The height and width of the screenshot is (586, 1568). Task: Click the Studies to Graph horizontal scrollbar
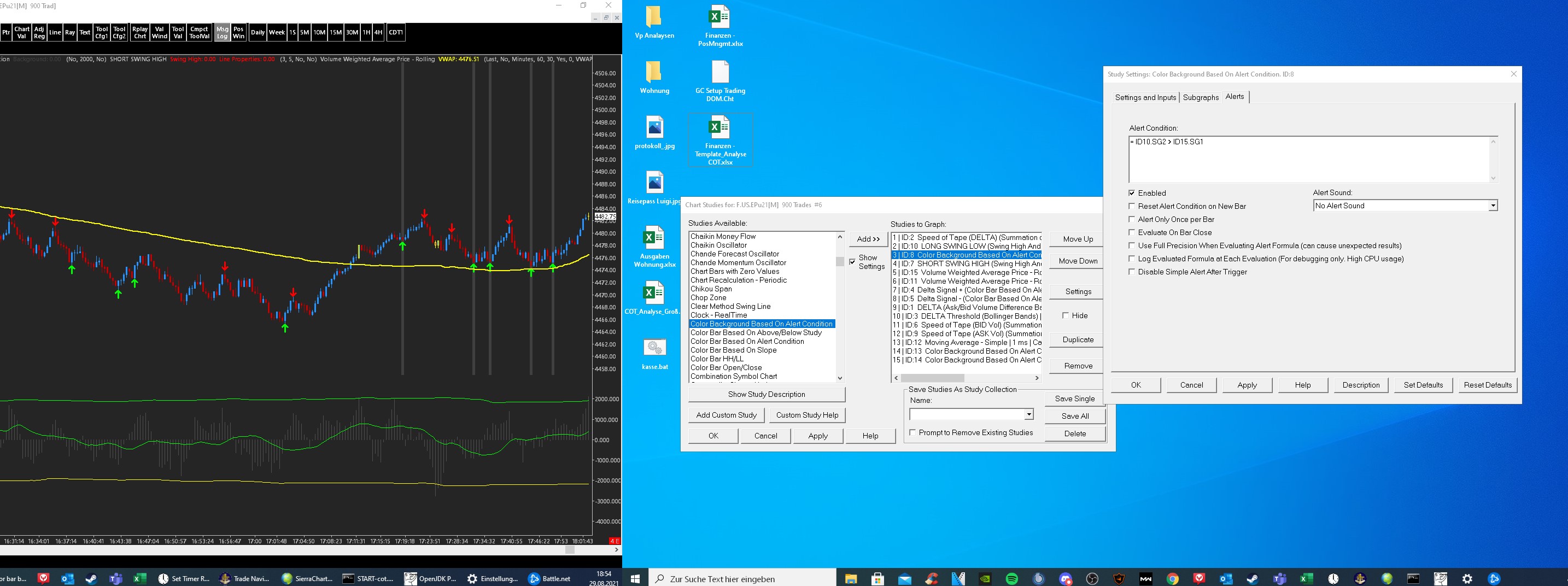(966, 378)
